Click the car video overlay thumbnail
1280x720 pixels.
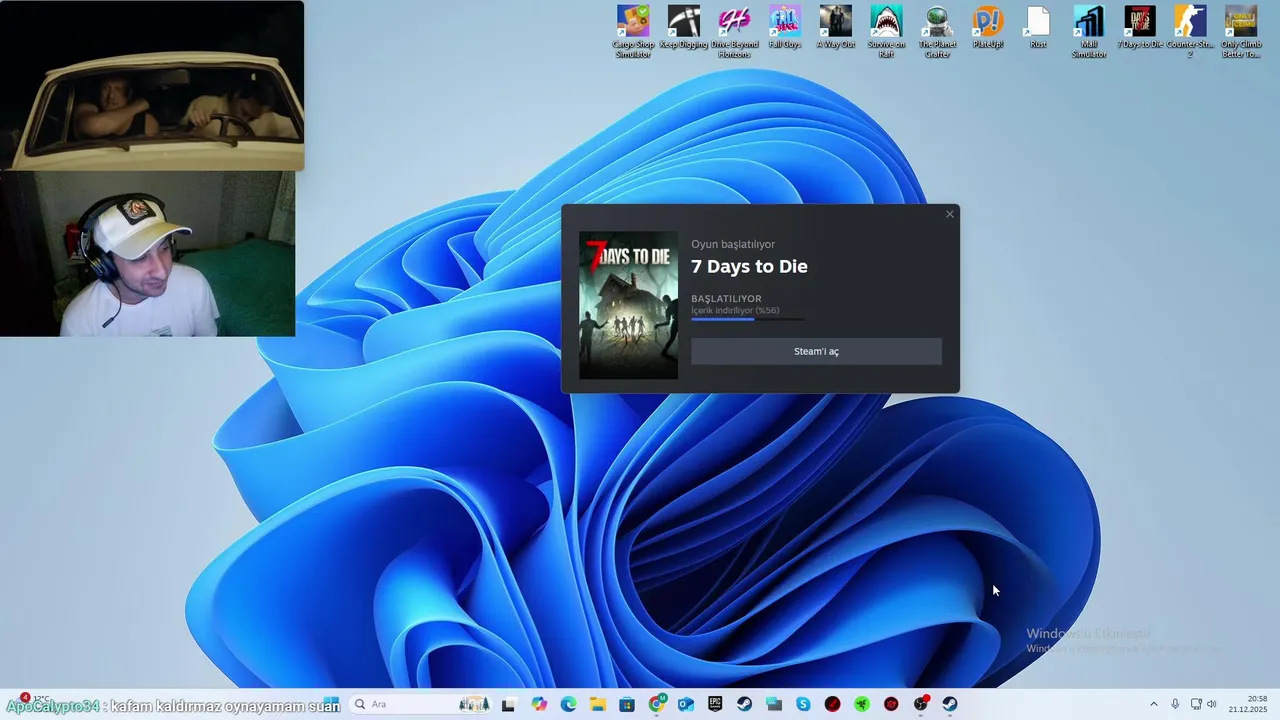point(152,85)
